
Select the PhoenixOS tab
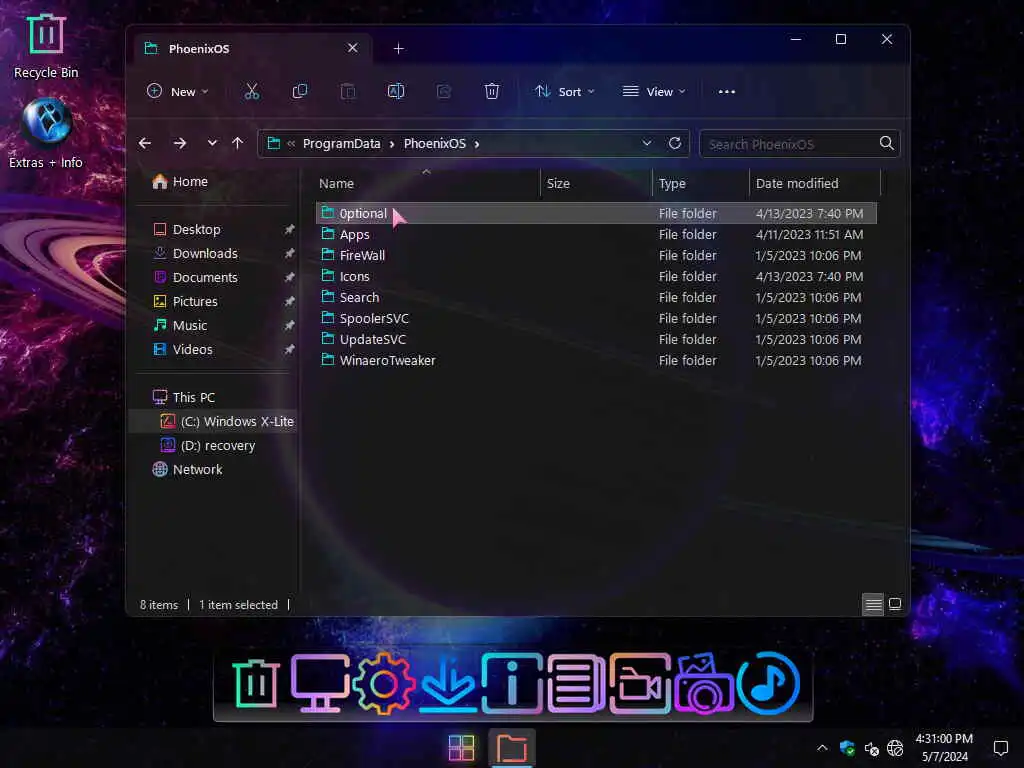click(x=253, y=48)
